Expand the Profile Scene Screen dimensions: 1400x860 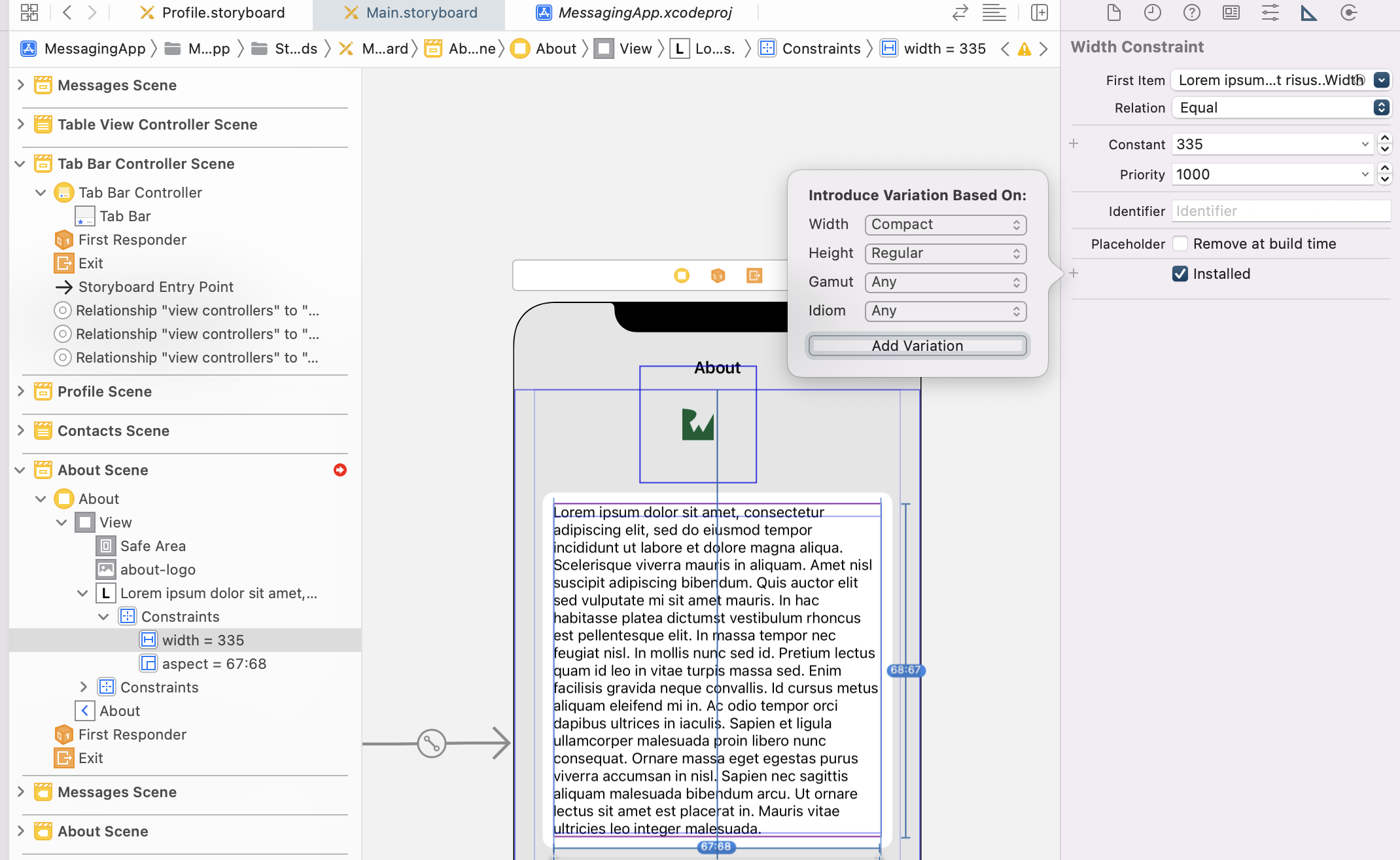point(20,391)
